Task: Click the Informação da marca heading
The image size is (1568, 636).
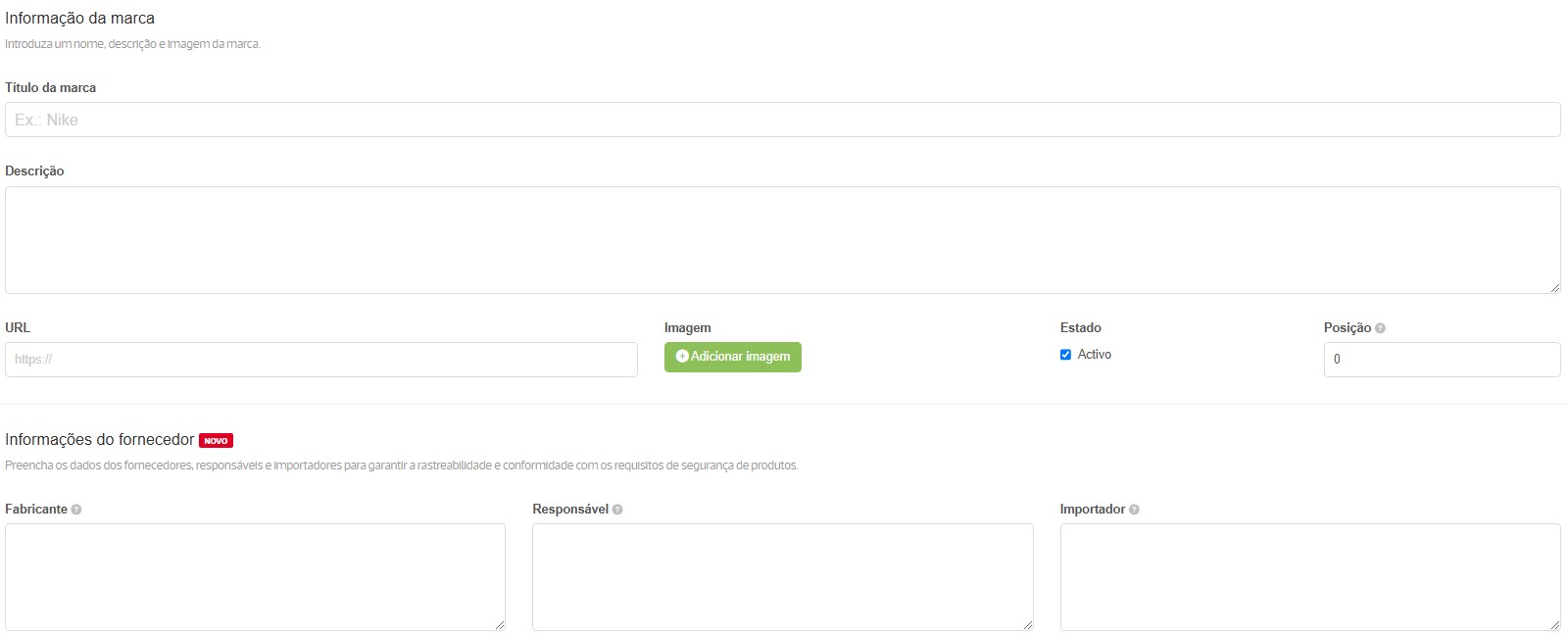Action: pos(80,19)
